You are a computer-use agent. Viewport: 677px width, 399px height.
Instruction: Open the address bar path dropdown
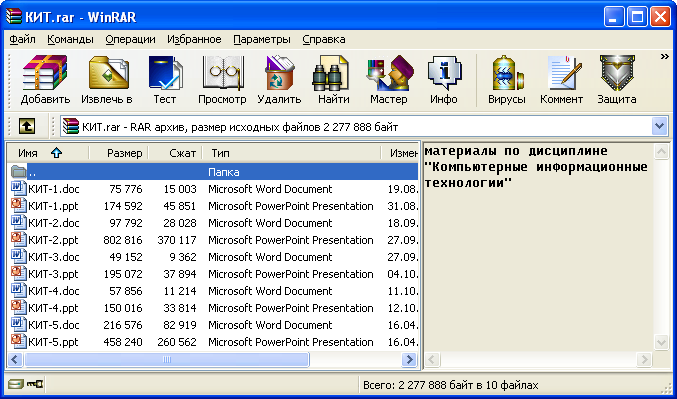click(x=659, y=127)
